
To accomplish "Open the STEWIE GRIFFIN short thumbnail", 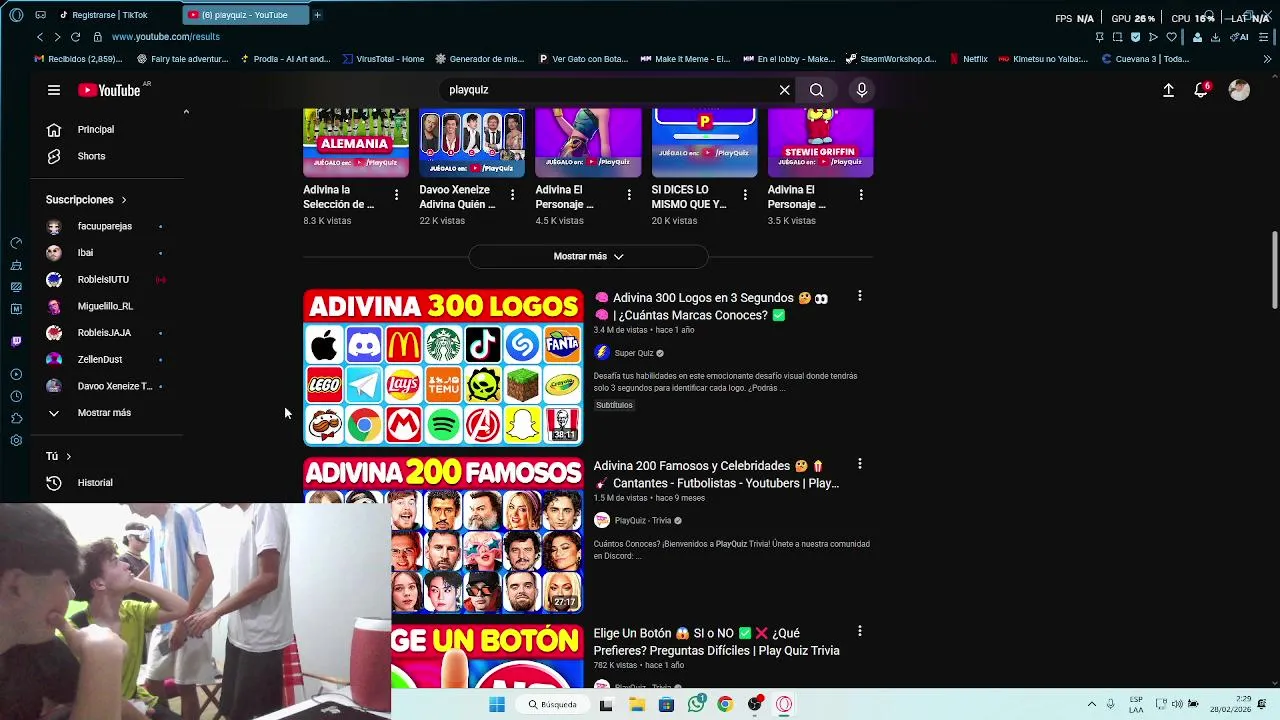I will 820,143.
